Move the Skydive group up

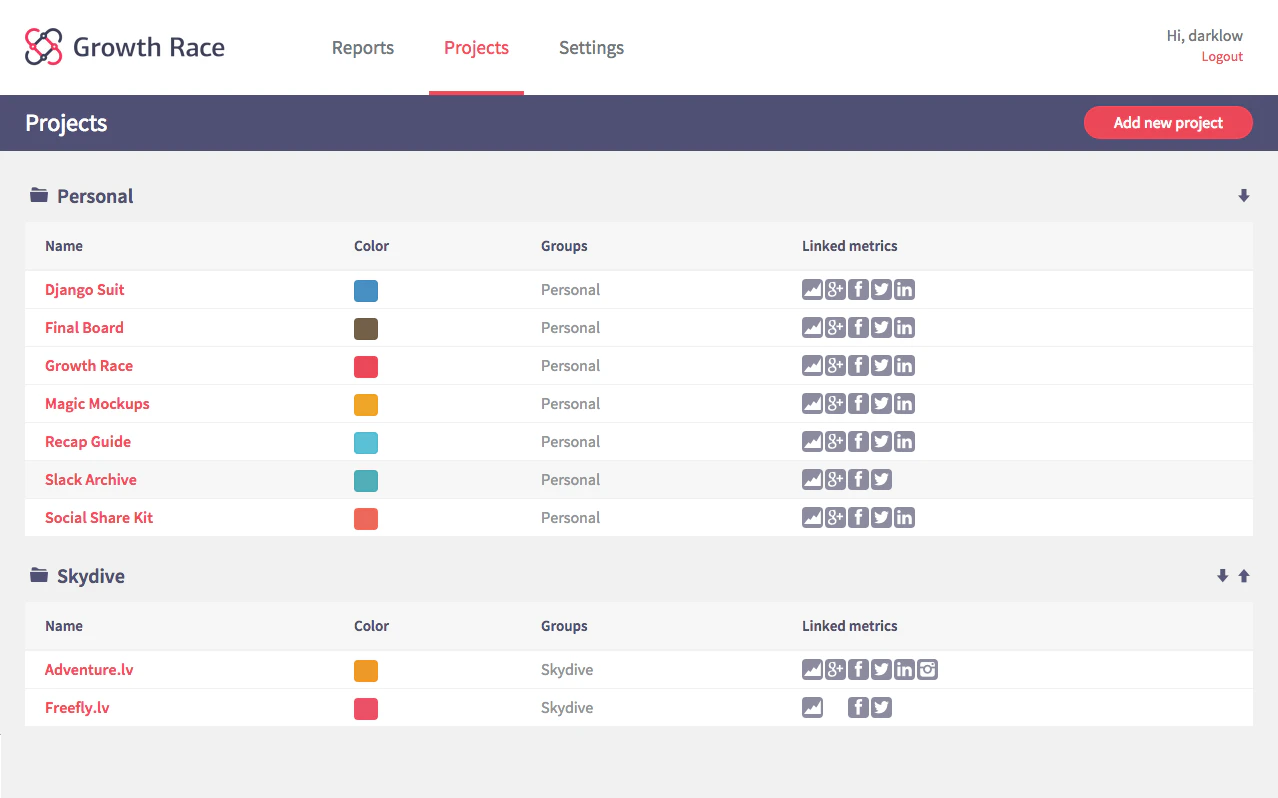1243,575
